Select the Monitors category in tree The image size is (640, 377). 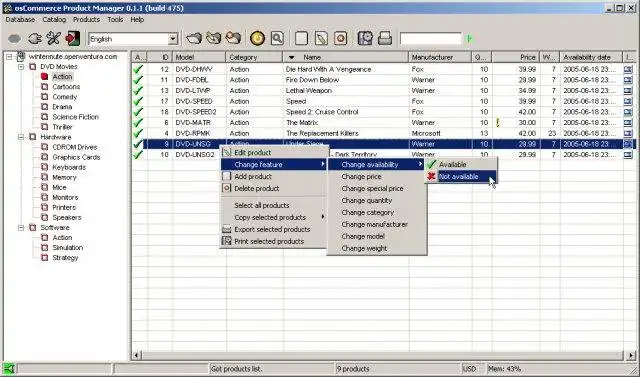click(65, 197)
